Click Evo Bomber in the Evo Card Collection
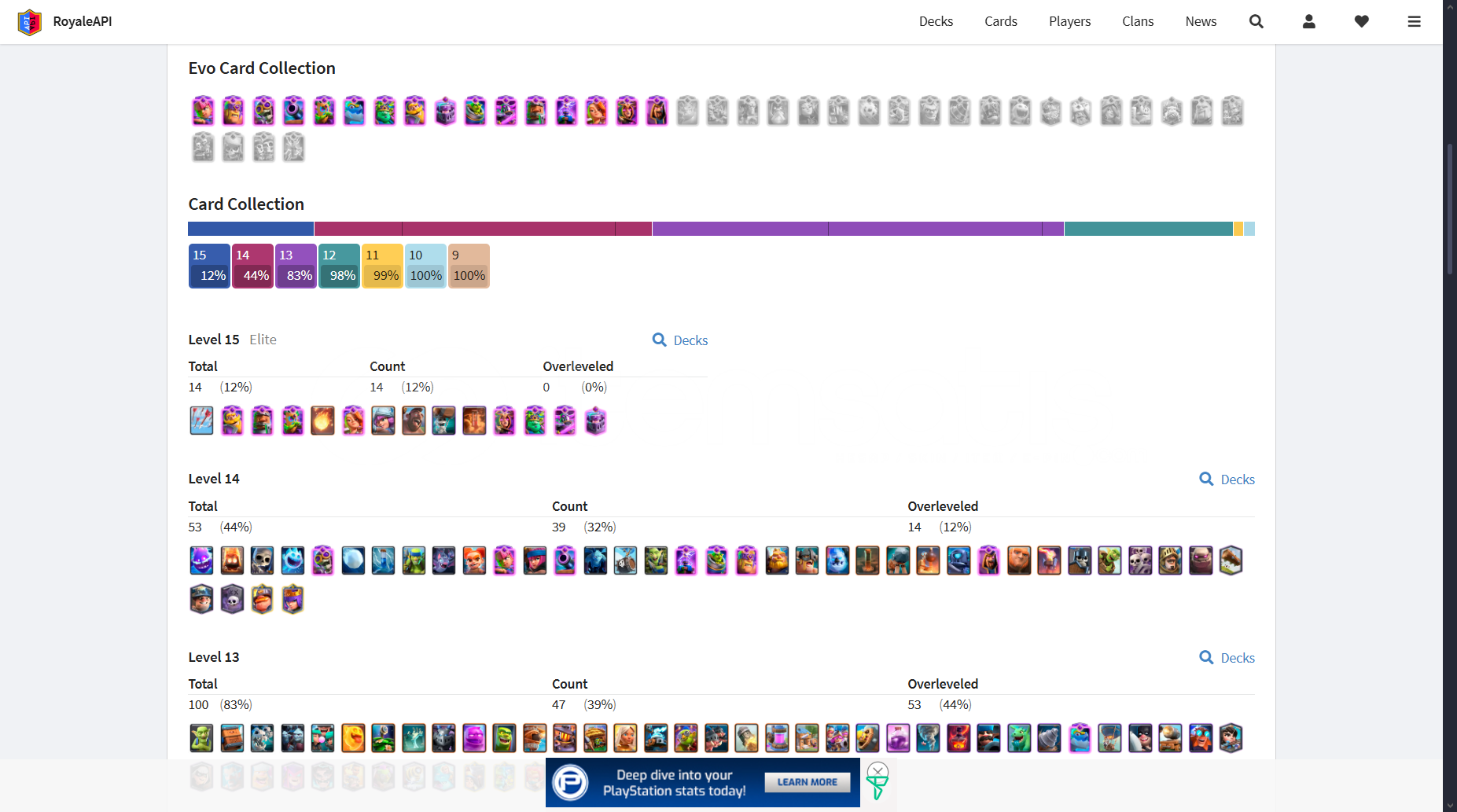This screenshot has width=1457, height=812. tap(263, 111)
